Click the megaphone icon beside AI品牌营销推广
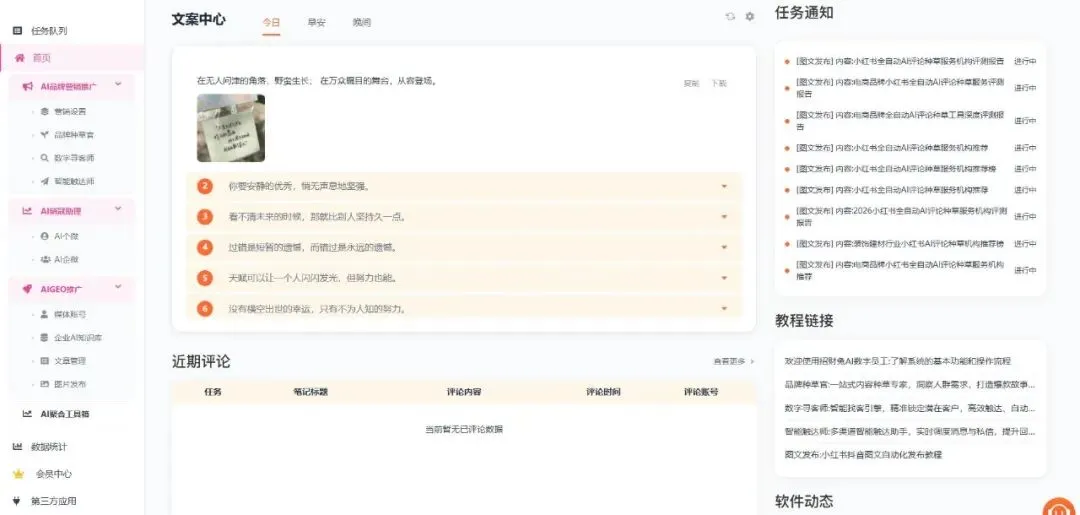The image size is (1080, 515). 28,87
